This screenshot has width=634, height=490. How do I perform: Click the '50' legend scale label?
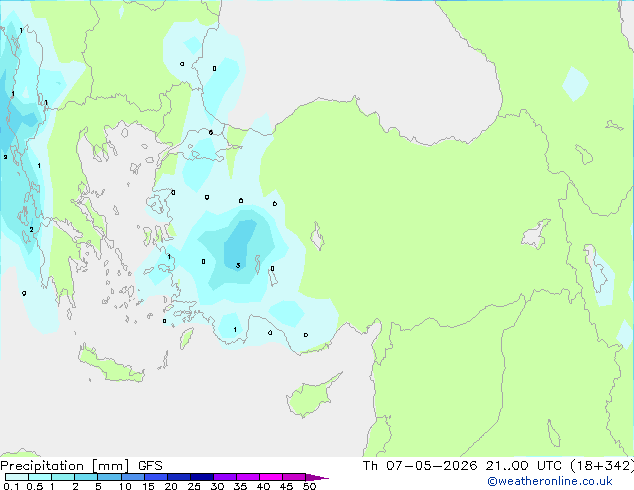pos(309,486)
